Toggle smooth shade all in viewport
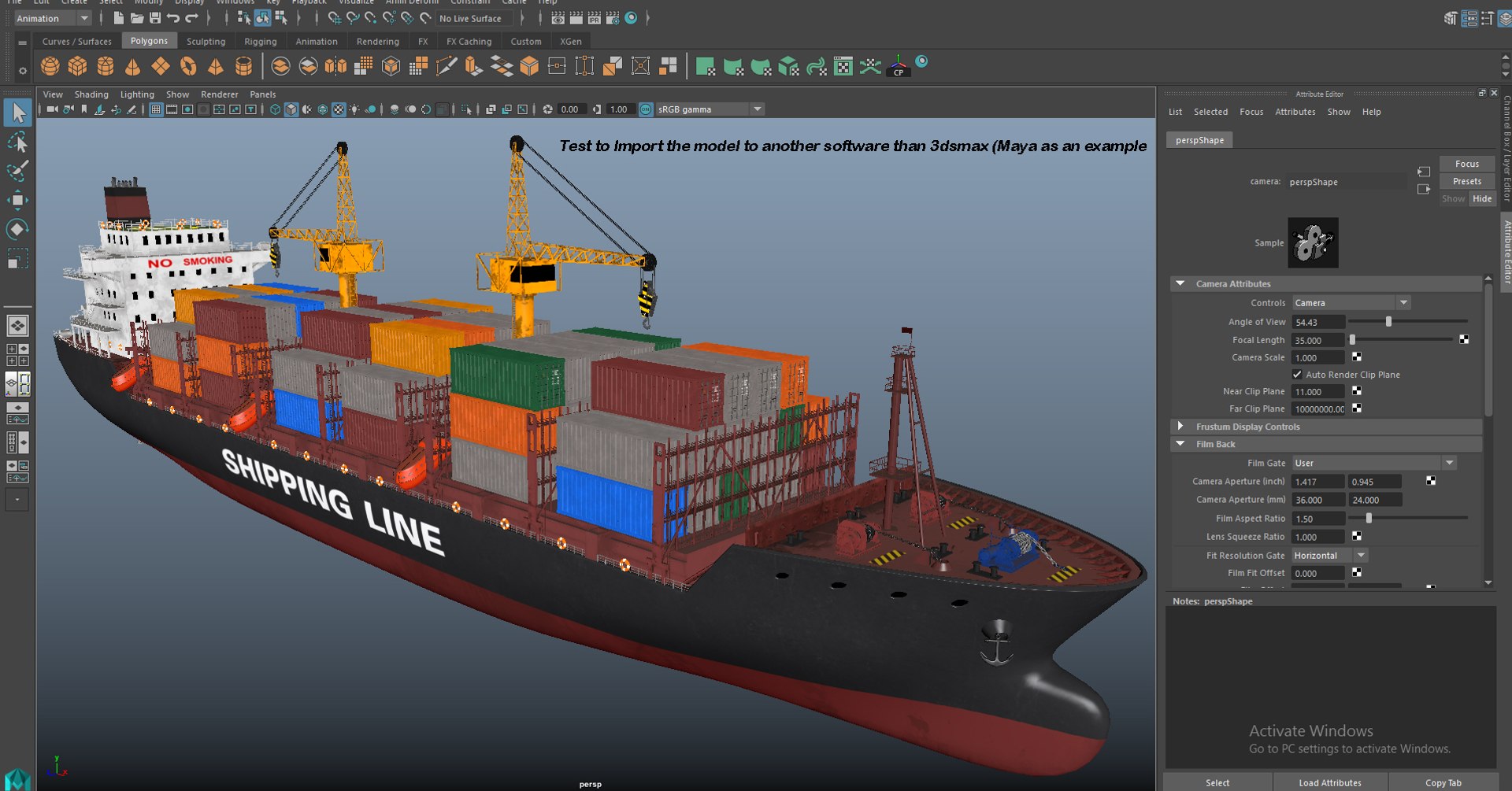Viewport: 1512px width, 791px height. point(291,109)
